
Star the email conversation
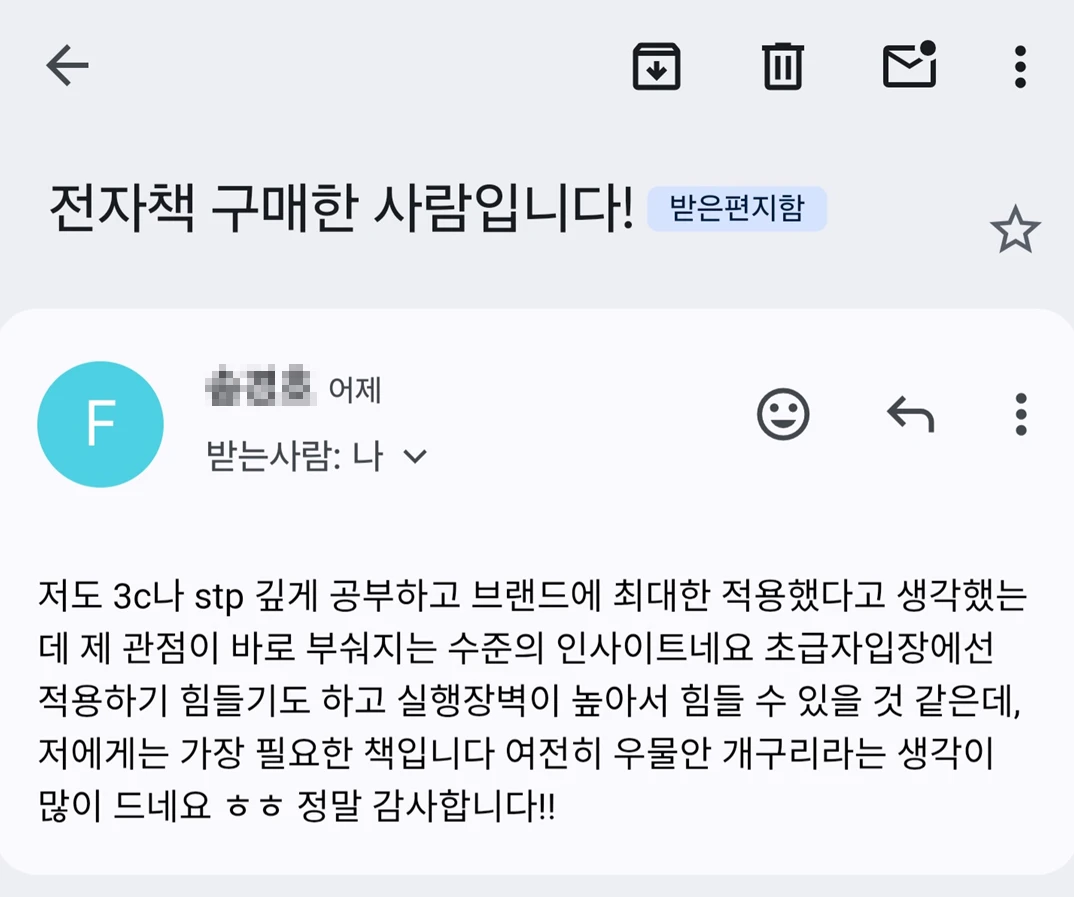click(x=1015, y=231)
